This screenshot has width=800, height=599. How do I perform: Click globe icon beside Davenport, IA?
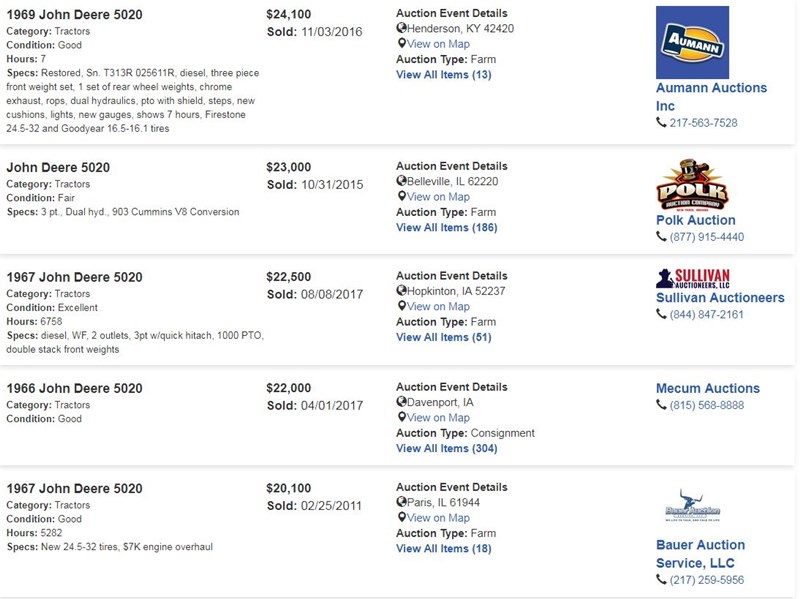tap(402, 402)
